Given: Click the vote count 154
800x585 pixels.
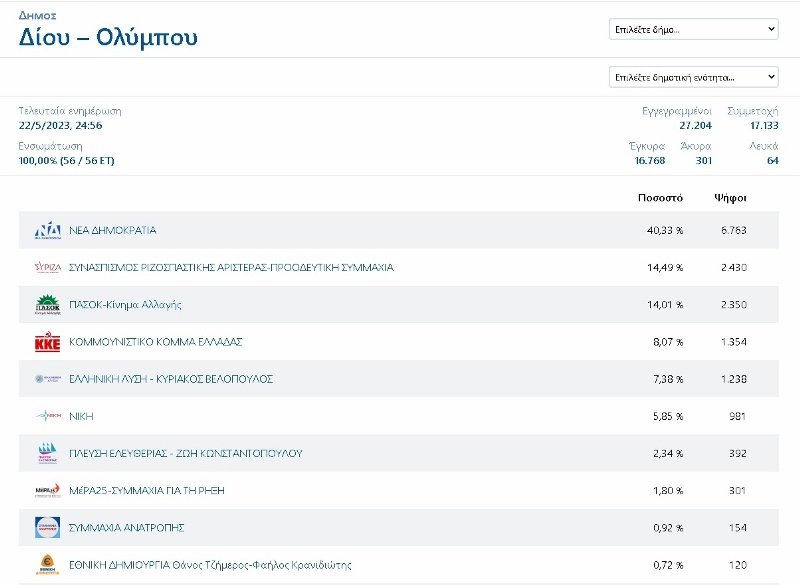Looking at the screenshot, I should pyautogui.click(x=738, y=527).
